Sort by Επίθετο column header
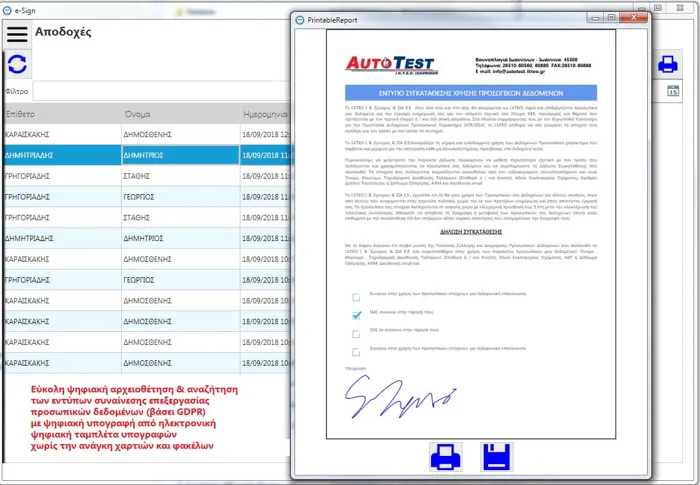This screenshot has height=485, width=700. point(60,112)
